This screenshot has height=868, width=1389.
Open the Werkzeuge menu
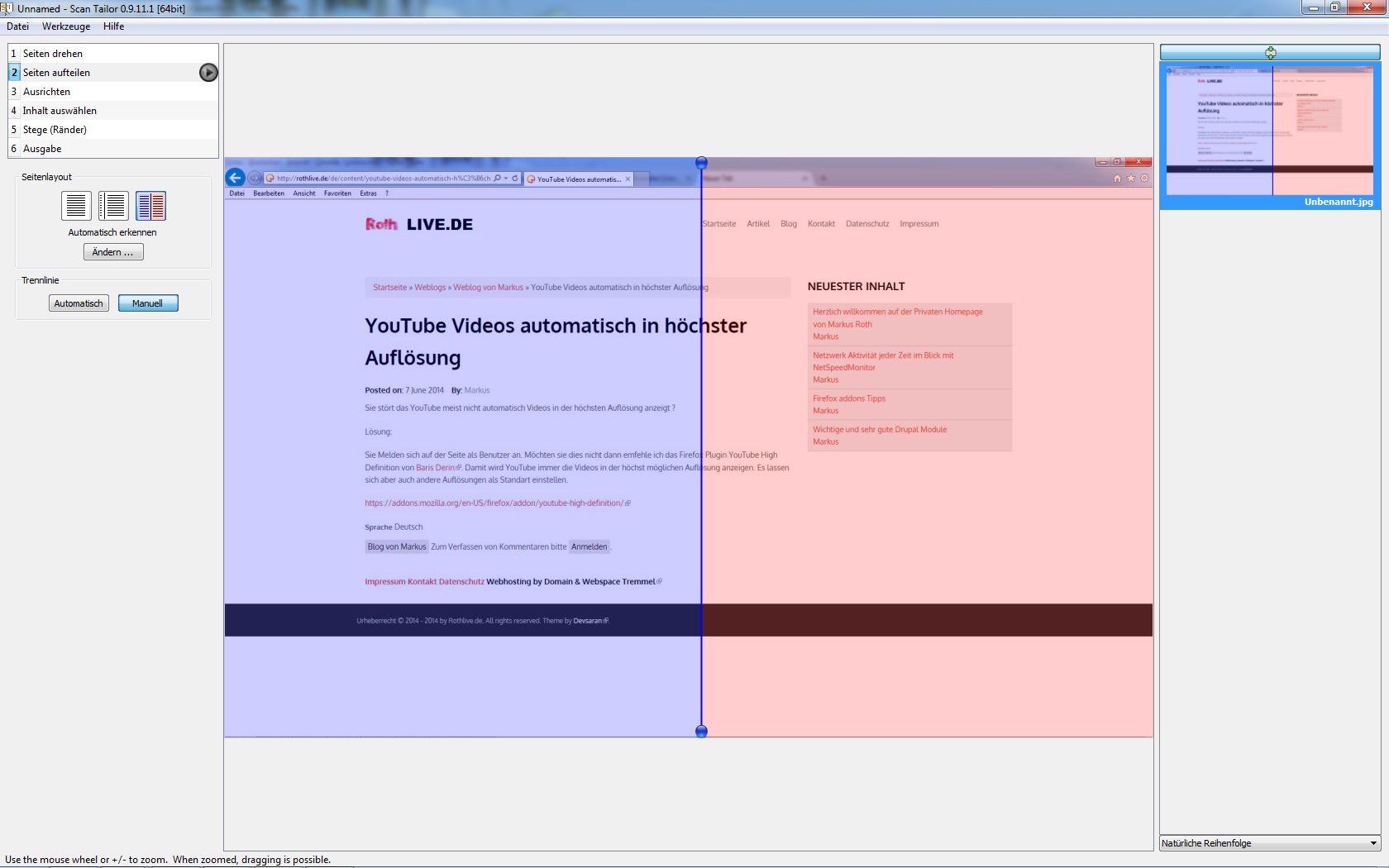[x=66, y=26]
